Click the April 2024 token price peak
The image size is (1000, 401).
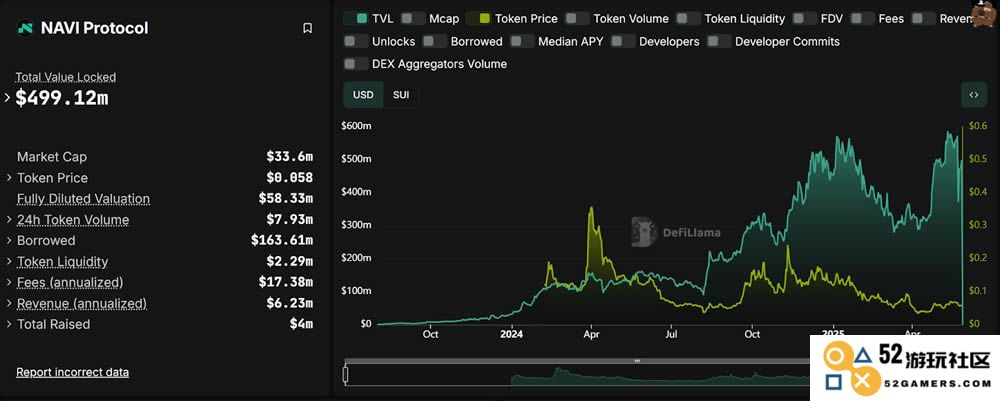point(591,209)
